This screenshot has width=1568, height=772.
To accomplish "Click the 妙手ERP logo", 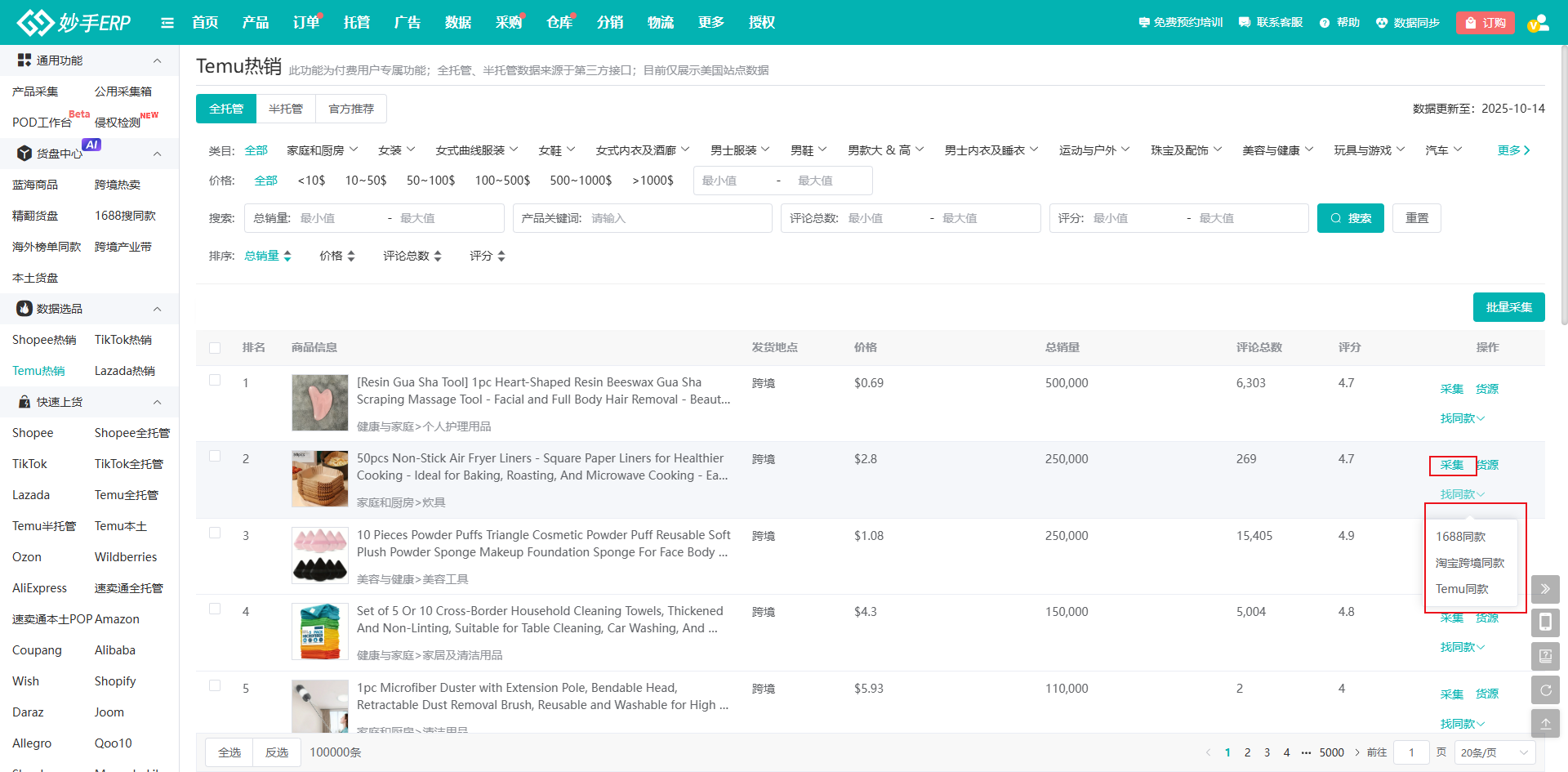I will pyautogui.click(x=74, y=23).
